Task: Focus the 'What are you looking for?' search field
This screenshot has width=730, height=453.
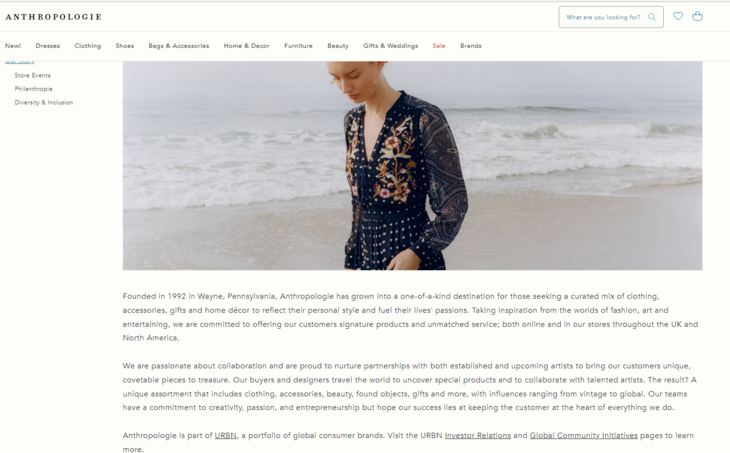Action: pos(611,17)
